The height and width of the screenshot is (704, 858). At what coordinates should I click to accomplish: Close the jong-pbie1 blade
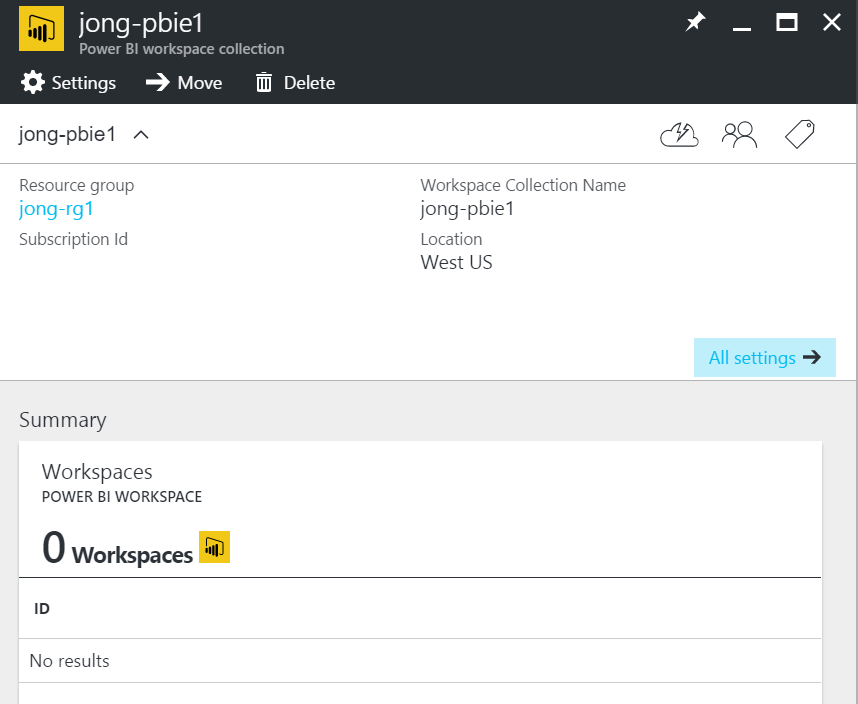(x=831, y=23)
